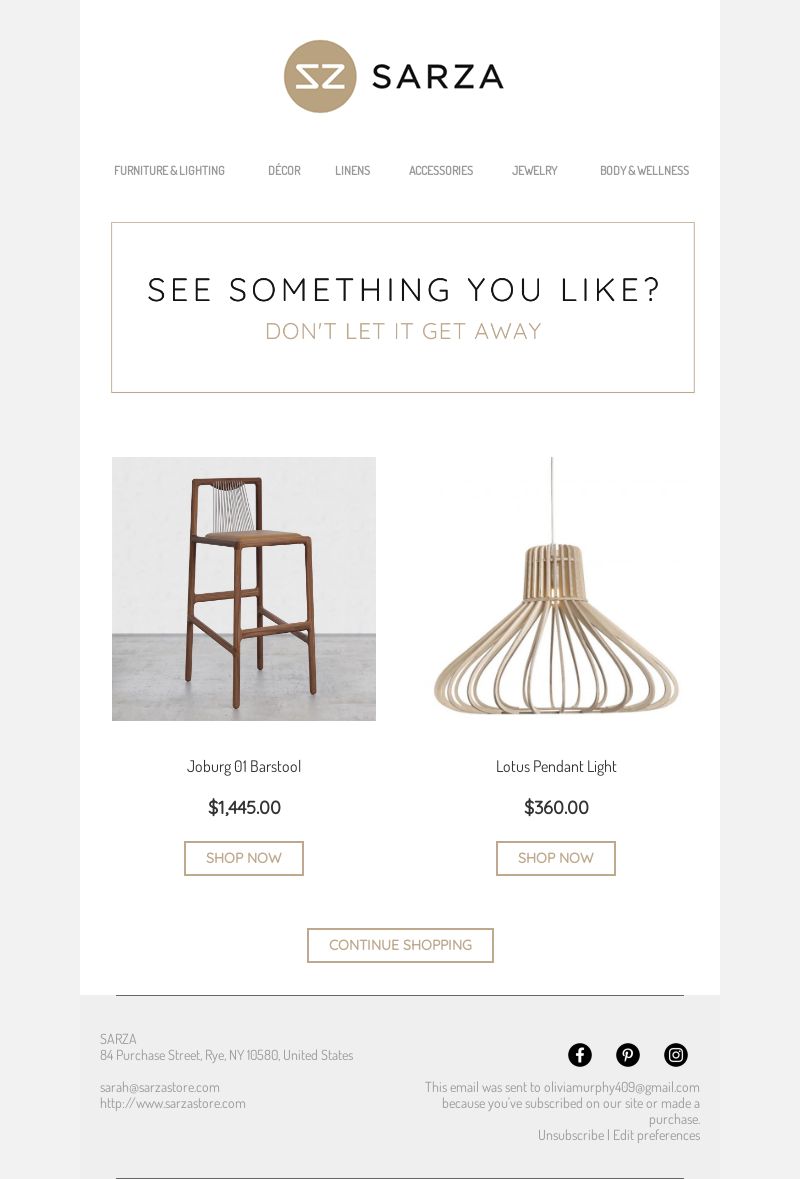
Task: Open the Furniture & Lighting menu item
Action: point(169,171)
